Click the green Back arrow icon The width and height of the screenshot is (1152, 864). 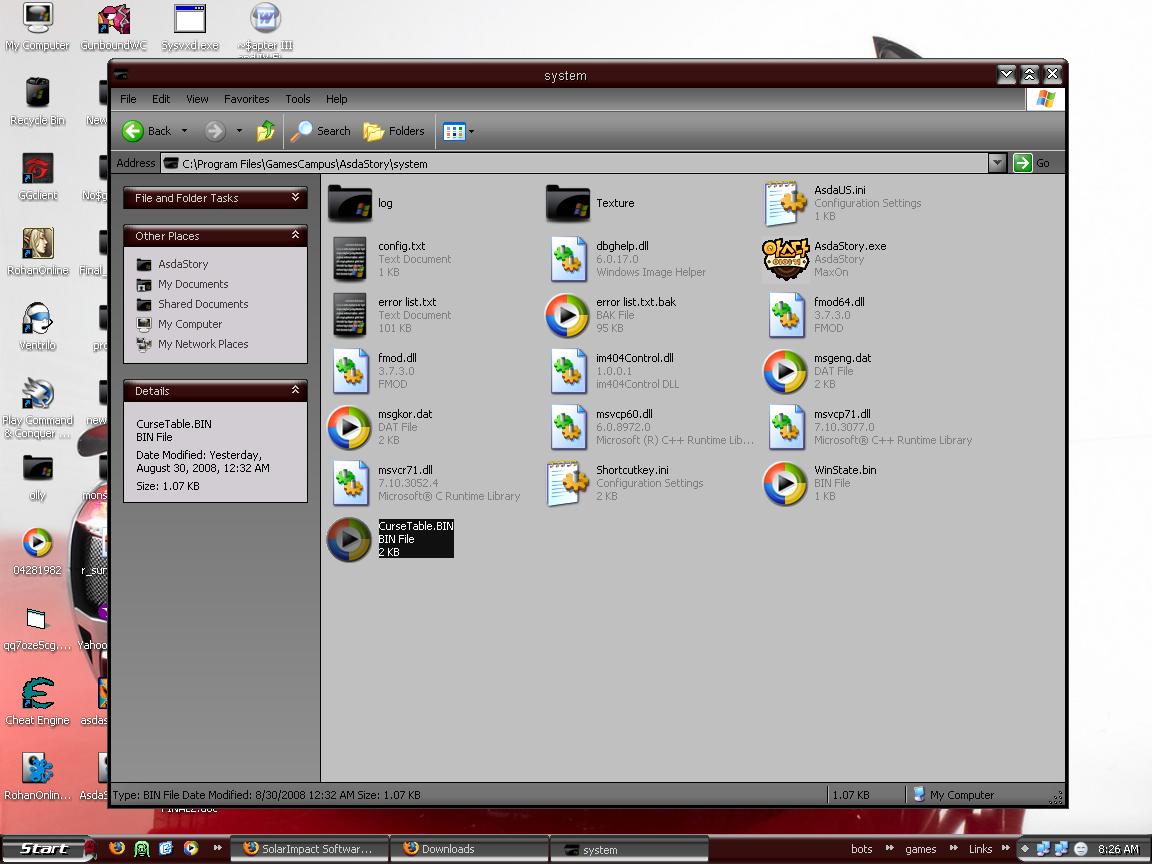133,131
